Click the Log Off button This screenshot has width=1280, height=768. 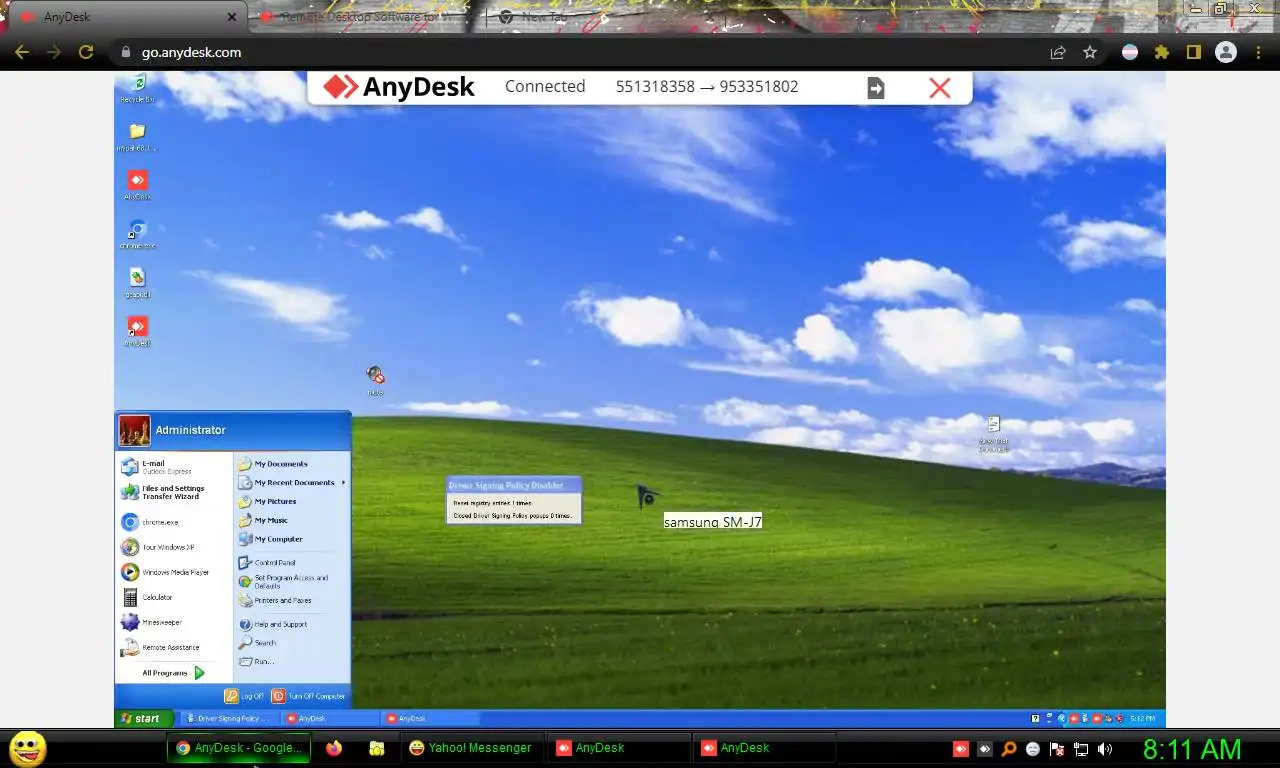point(244,696)
